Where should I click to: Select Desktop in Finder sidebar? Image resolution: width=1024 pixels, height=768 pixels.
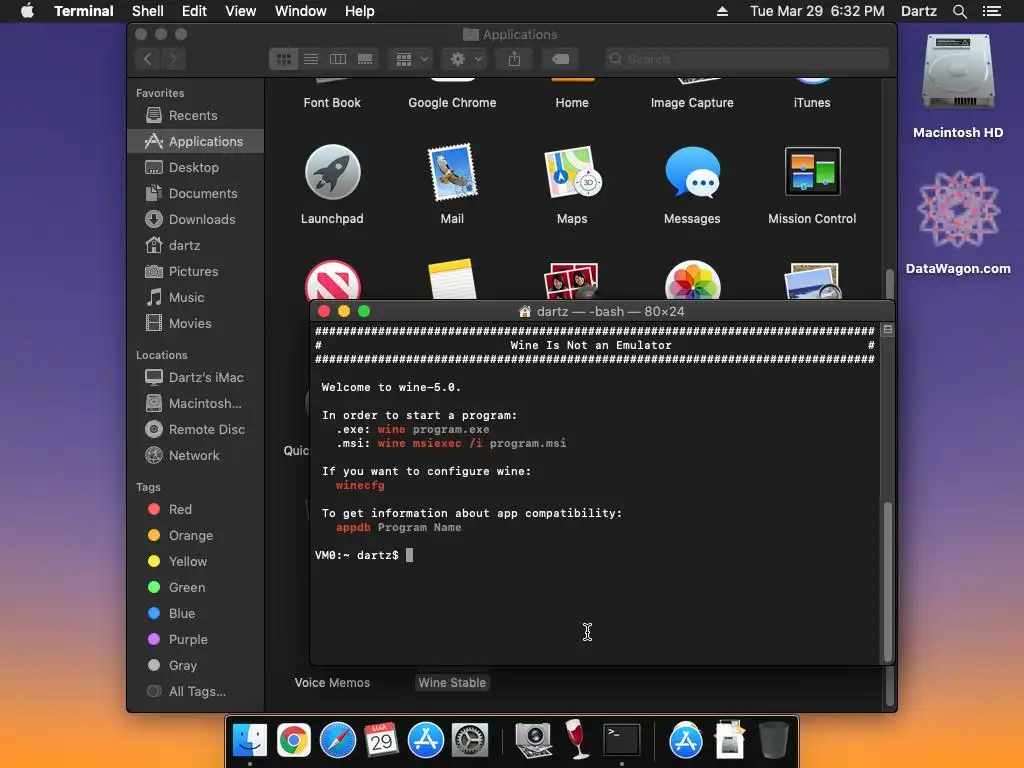click(195, 167)
